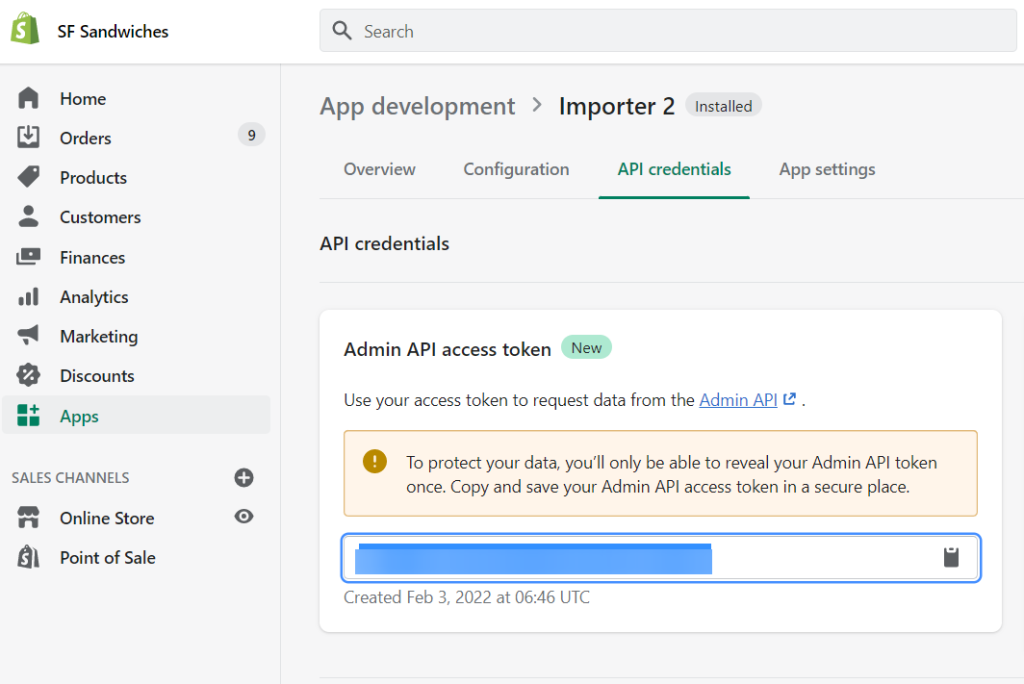Add a new sales channel with the plus button
Screen dimensions: 1024x684
click(244, 478)
